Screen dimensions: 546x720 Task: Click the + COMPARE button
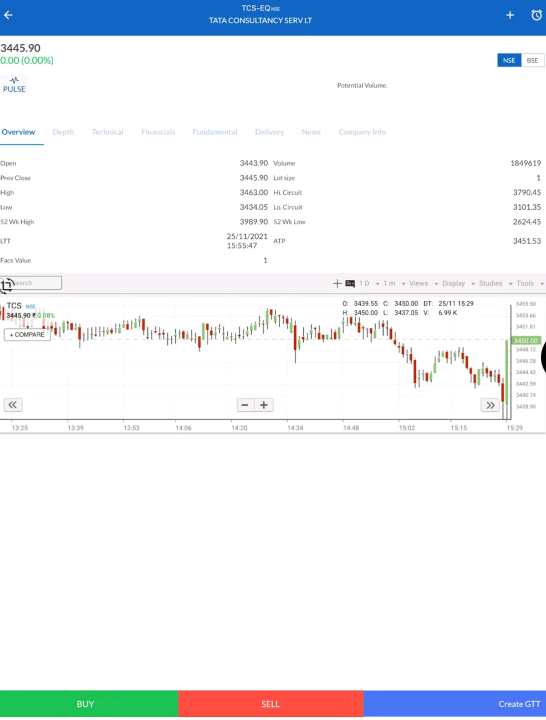pos(27,335)
